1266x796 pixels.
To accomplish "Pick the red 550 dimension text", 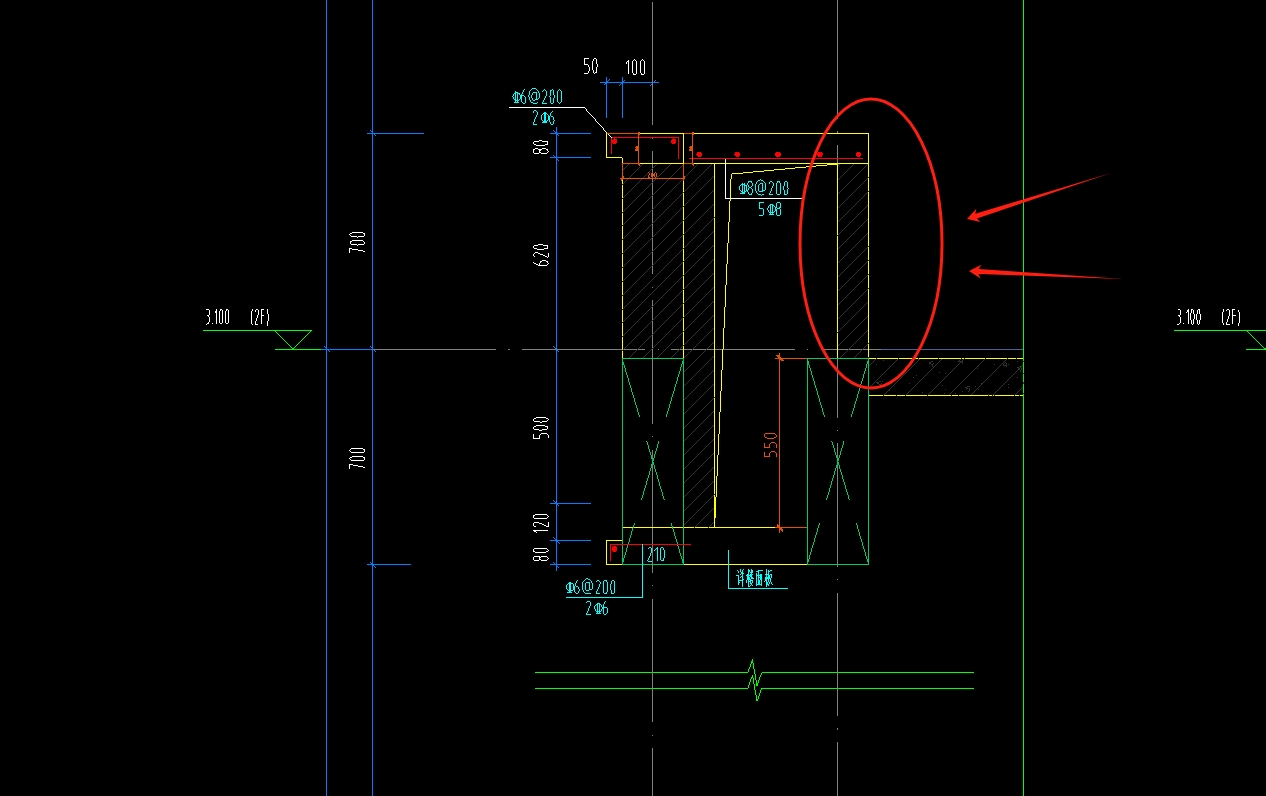I will tap(771, 444).
